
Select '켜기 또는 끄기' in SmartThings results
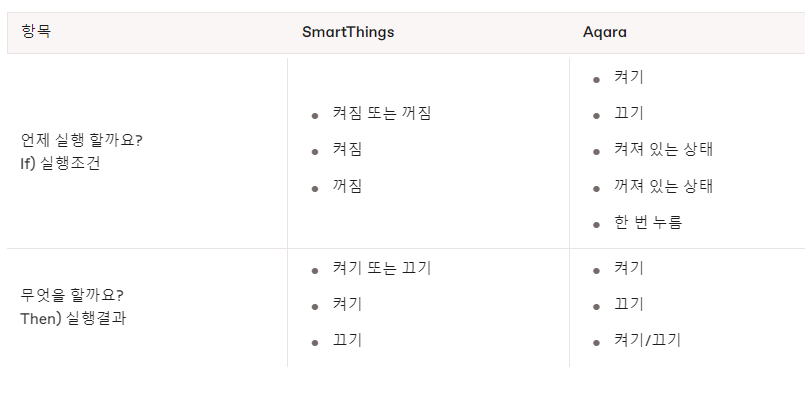(x=381, y=268)
